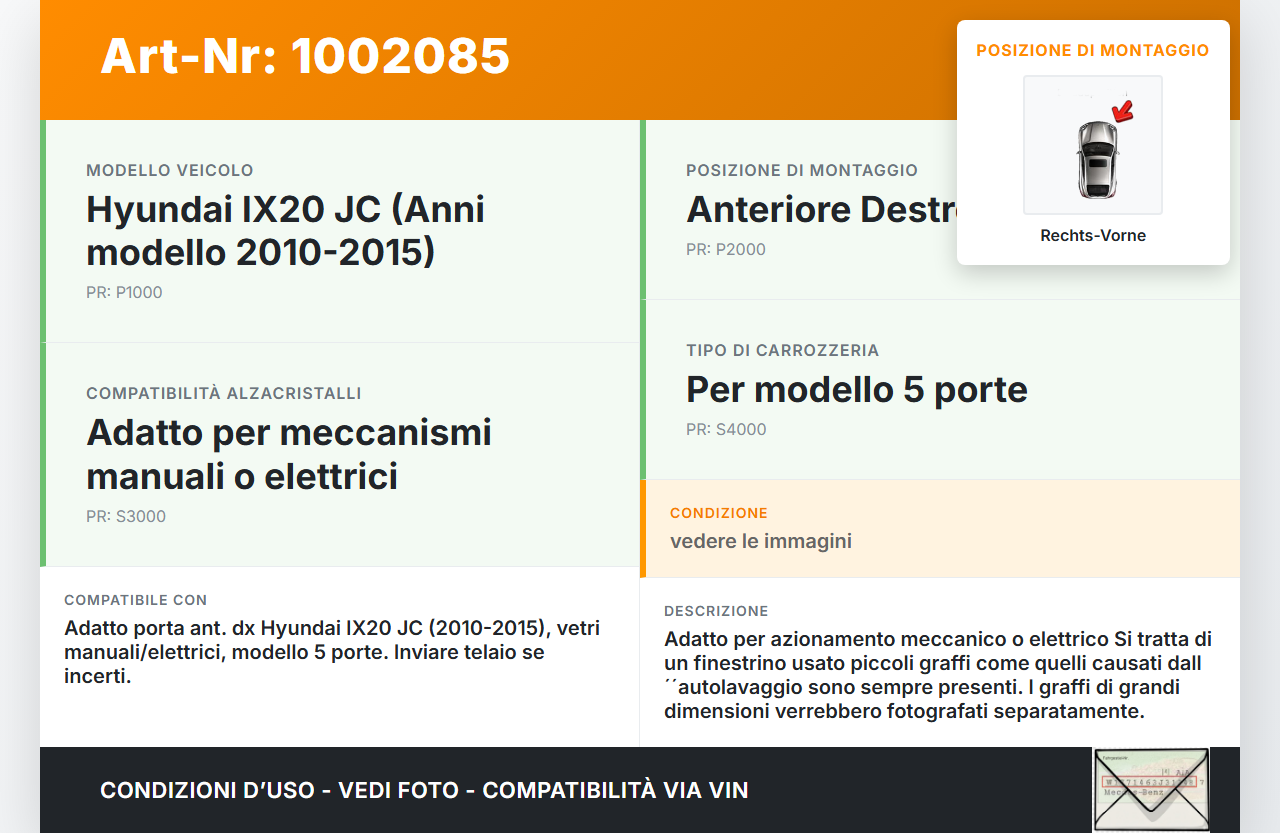Click the footer text 'CONDIZIONI D'USO - VEDI FOTO'
The width and height of the screenshot is (1280, 834).
(x=424, y=790)
